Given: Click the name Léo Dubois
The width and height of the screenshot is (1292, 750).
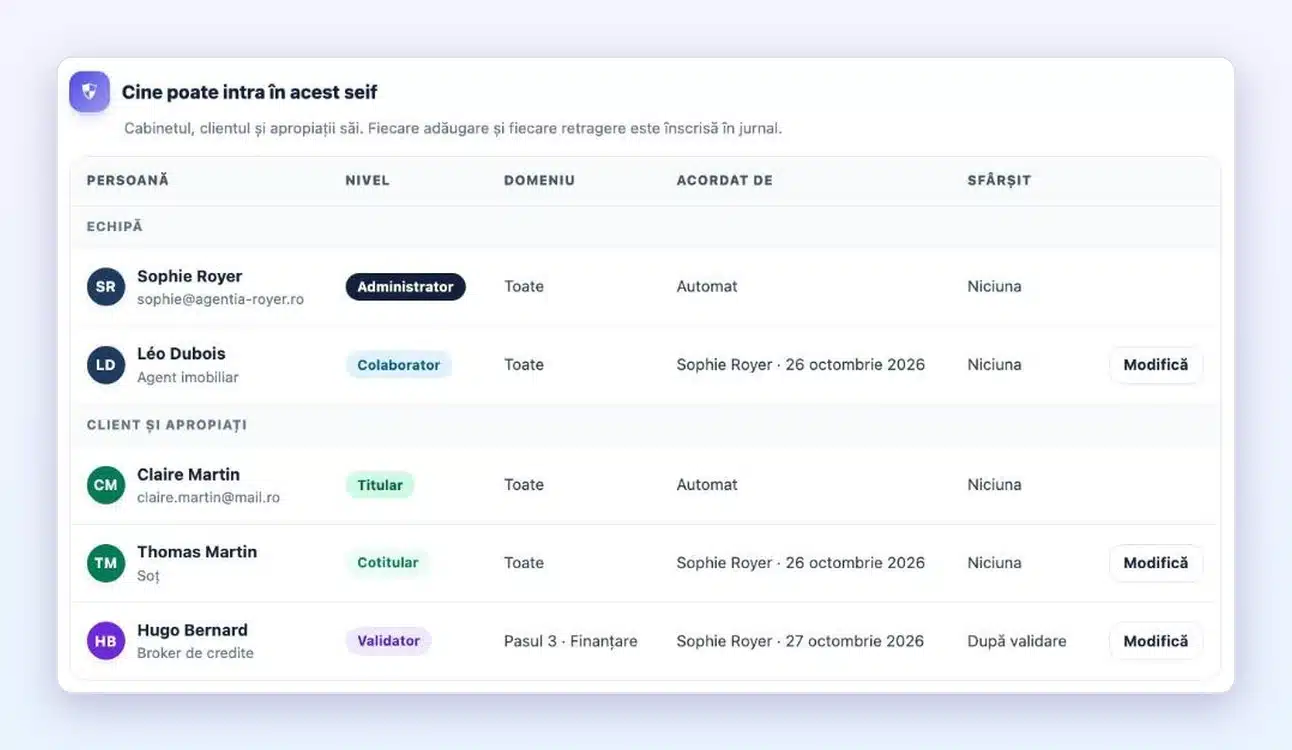Looking at the screenshot, I should pyautogui.click(x=181, y=354).
